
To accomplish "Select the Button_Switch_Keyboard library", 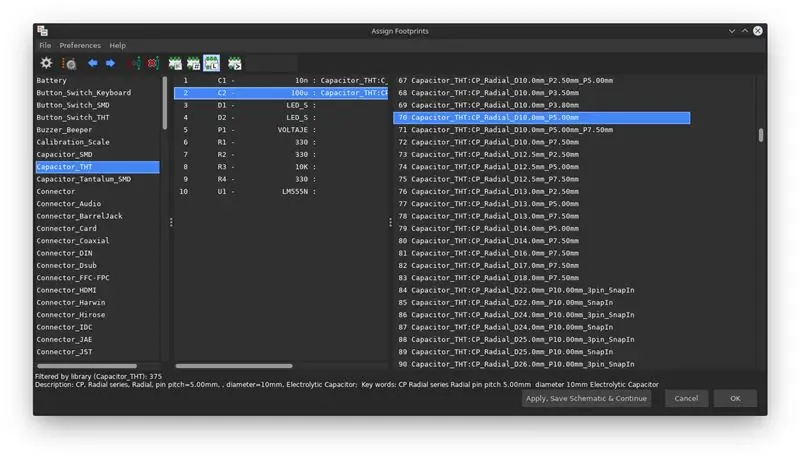I will click(97, 93).
